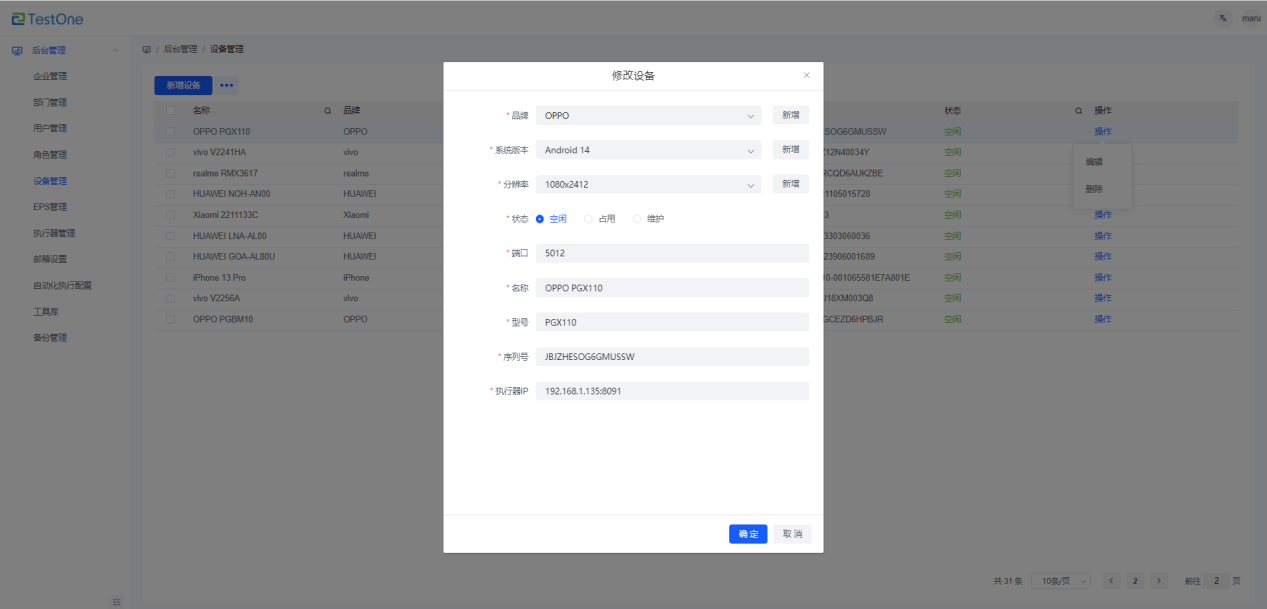1267x609 pixels.
Task: Focus the 型号 input containing PGX110
Action: pos(672,322)
